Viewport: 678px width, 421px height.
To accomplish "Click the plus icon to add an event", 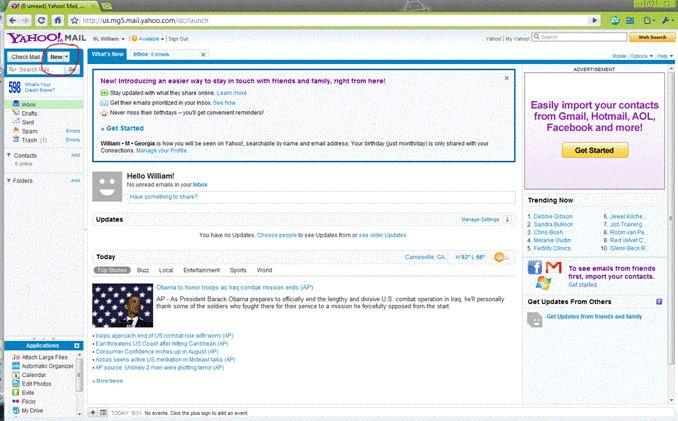I will point(94,412).
